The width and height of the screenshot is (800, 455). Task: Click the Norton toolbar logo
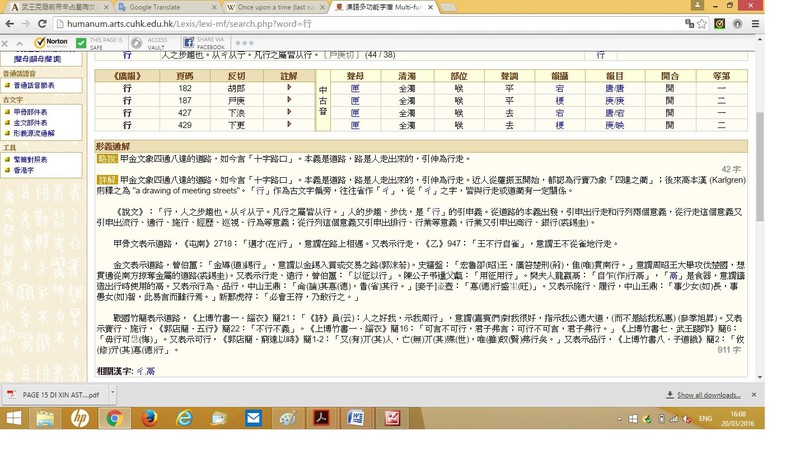(52, 43)
